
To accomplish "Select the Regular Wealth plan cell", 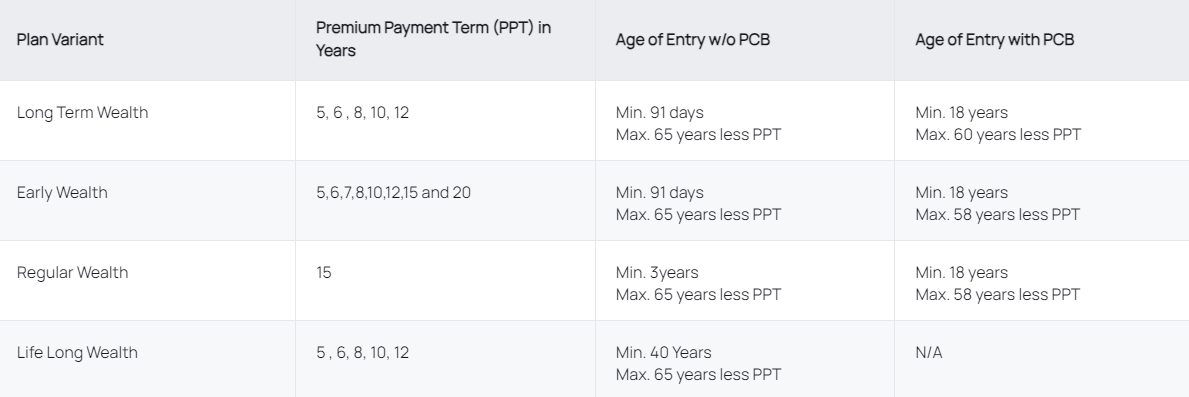I will coord(72,272).
